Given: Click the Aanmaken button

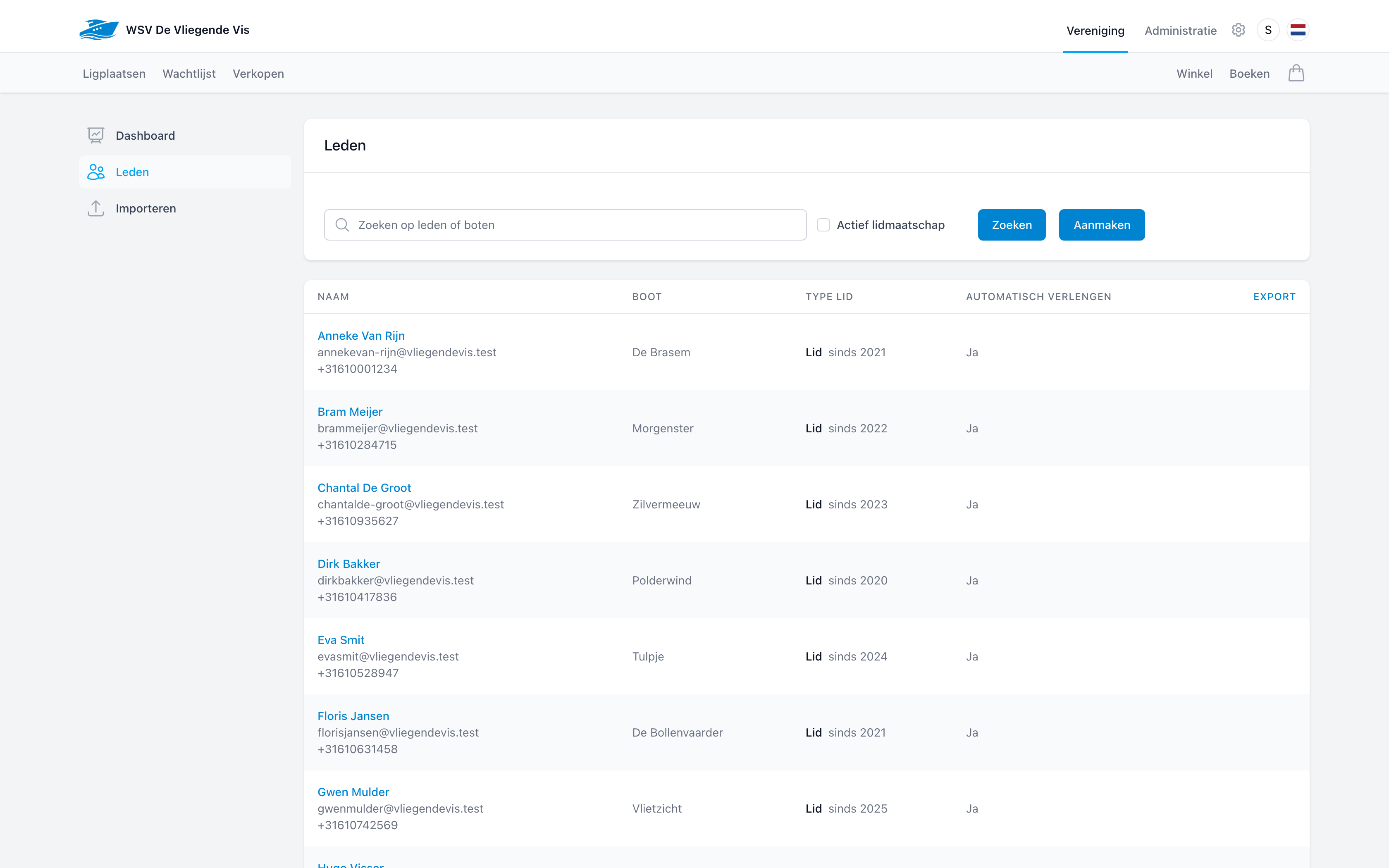Looking at the screenshot, I should point(1101,225).
